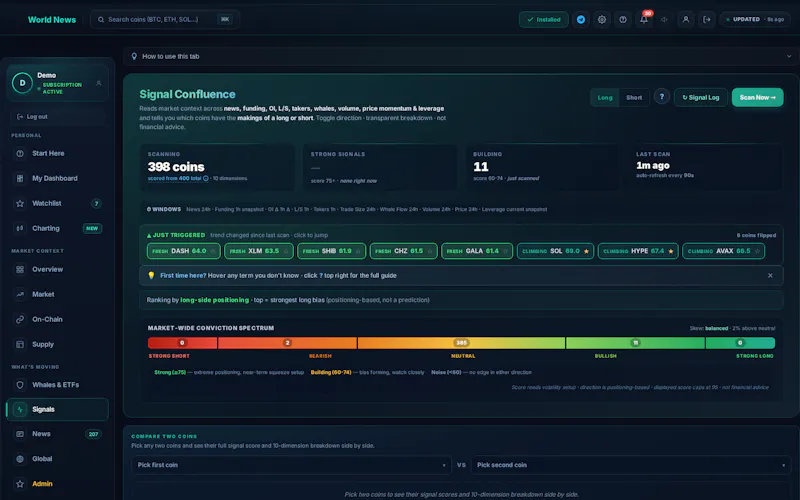Click the Admin star icon
This screenshot has height=500, width=800.
20,484
